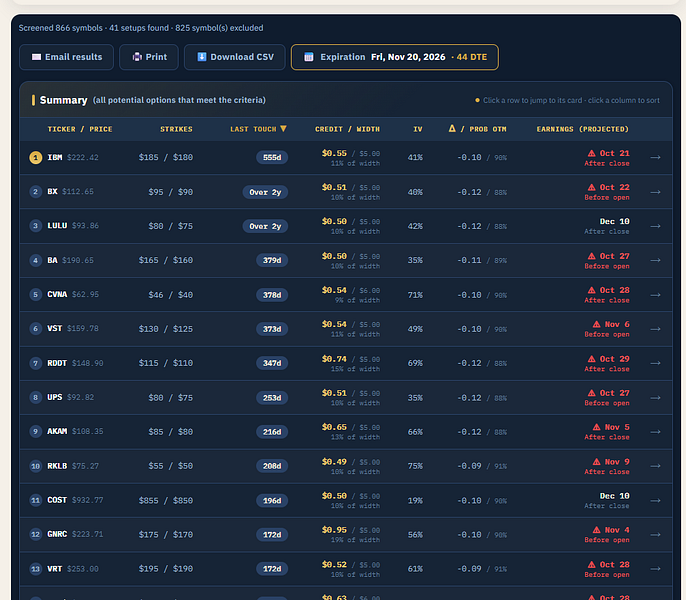Select the BX $112.65 ticker cell
This screenshot has height=600, width=686.
point(70,192)
